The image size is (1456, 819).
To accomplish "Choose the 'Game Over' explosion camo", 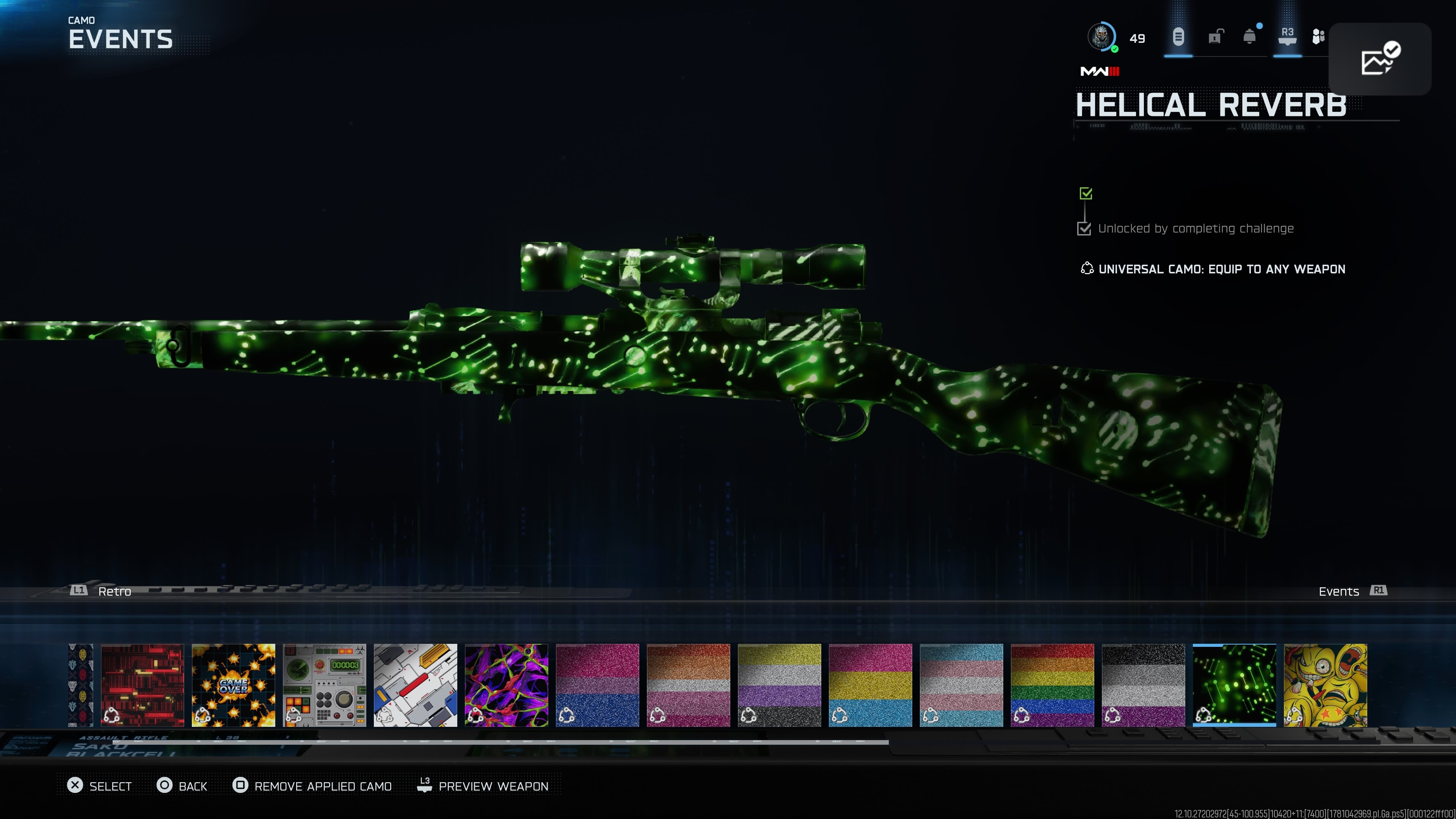I will coord(234,685).
